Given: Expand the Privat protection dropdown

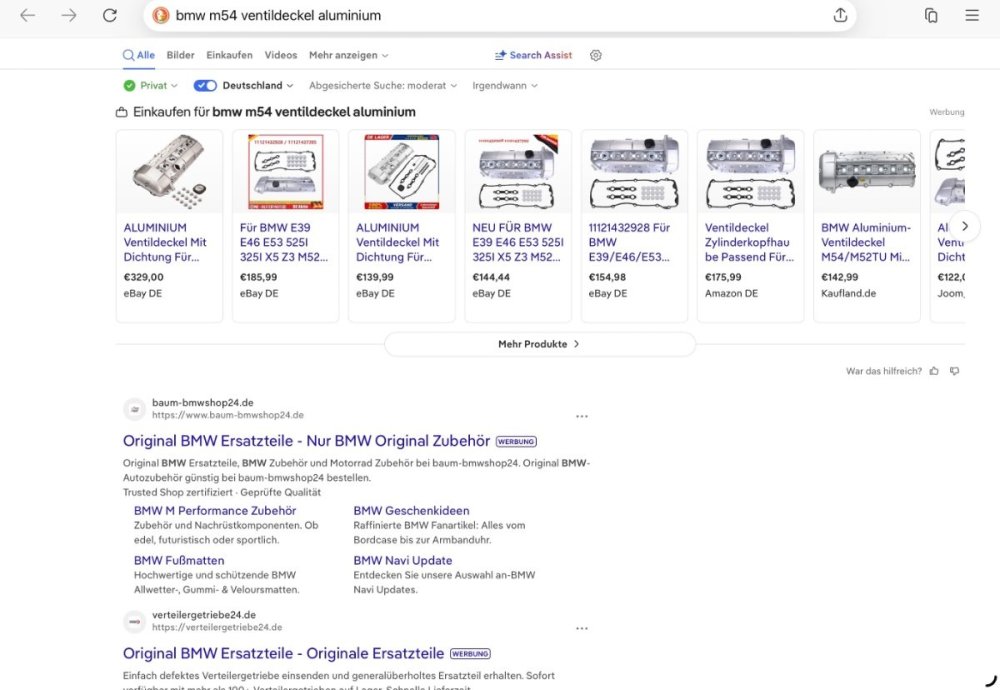Looking at the screenshot, I should [x=151, y=85].
